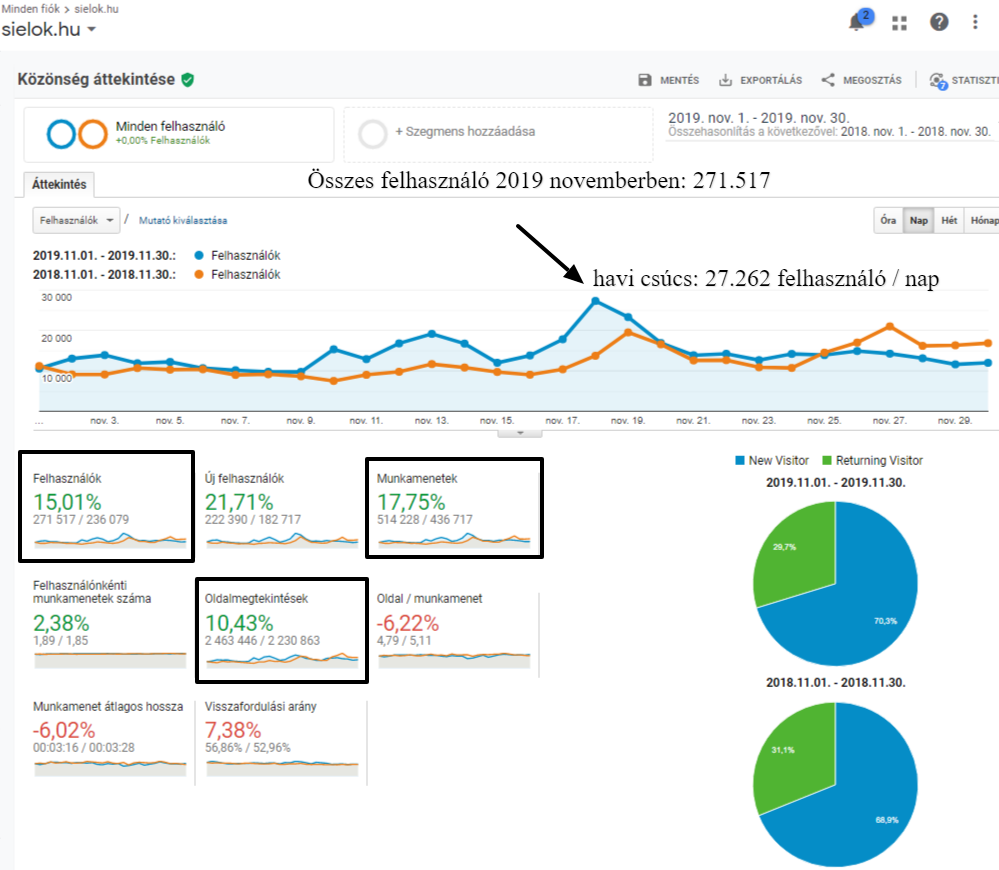Switch chart granularity to Hét

(949, 220)
